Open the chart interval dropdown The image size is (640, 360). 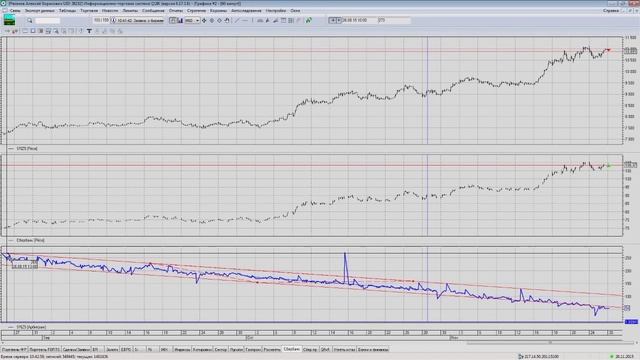(x=198, y=20)
